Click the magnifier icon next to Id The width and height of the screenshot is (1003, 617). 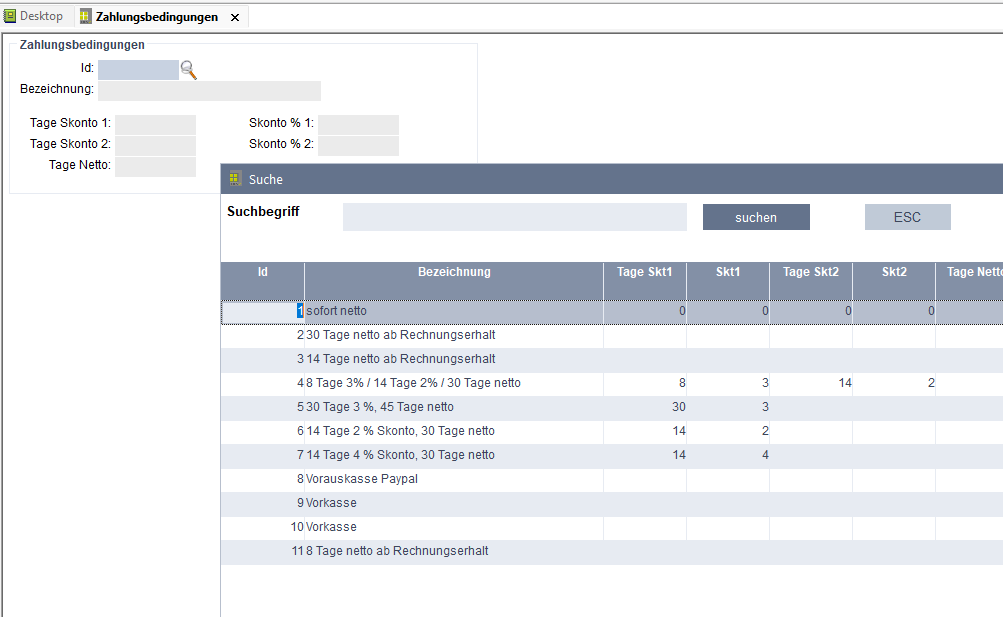click(188, 70)
